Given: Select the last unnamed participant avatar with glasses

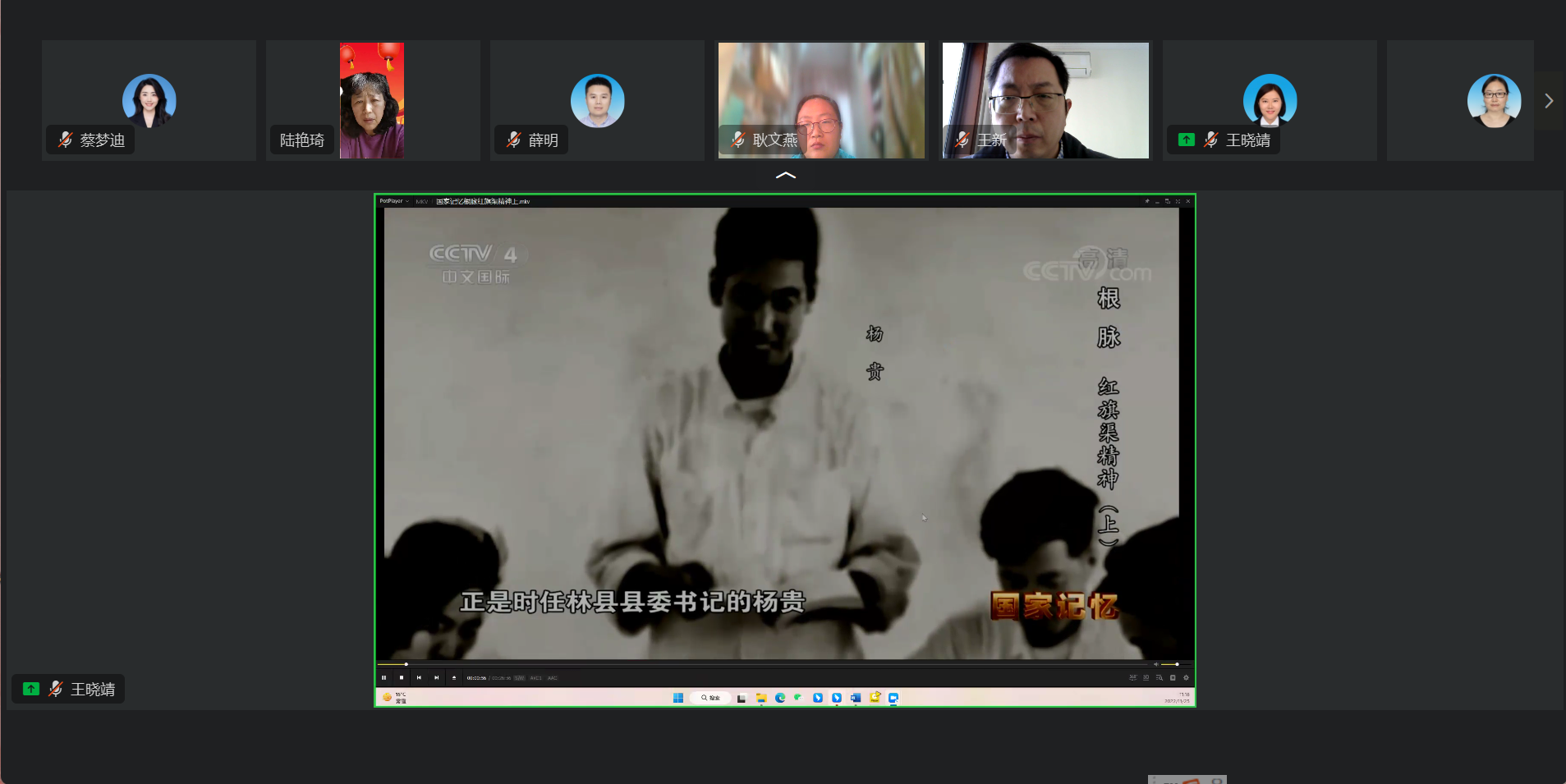Looking at the screenshot, I should [1495, 101].
